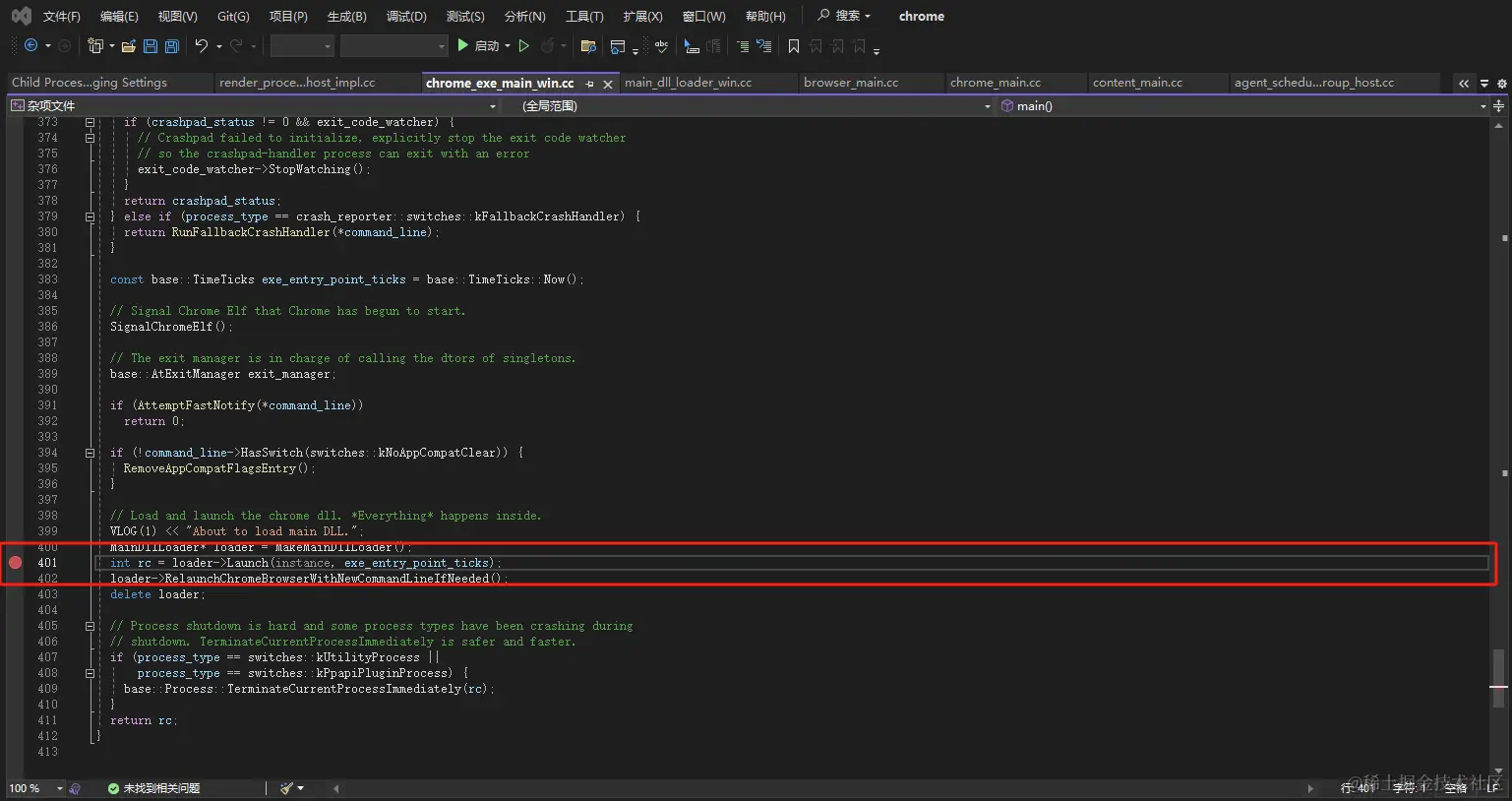This screenshot has height=801, width=1512.
Task: Save the current file
Action: 151,46
